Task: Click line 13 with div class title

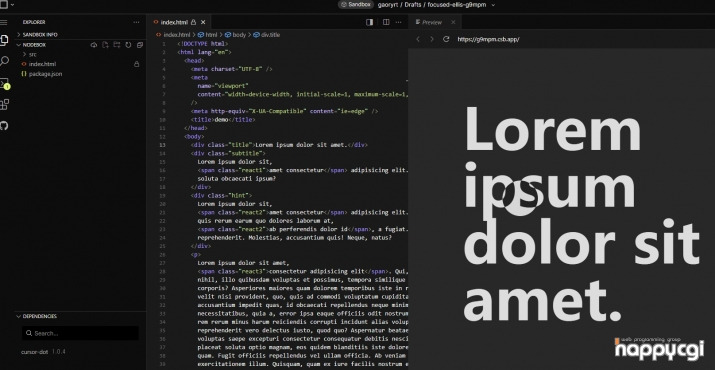Action: tap(279, 145)
